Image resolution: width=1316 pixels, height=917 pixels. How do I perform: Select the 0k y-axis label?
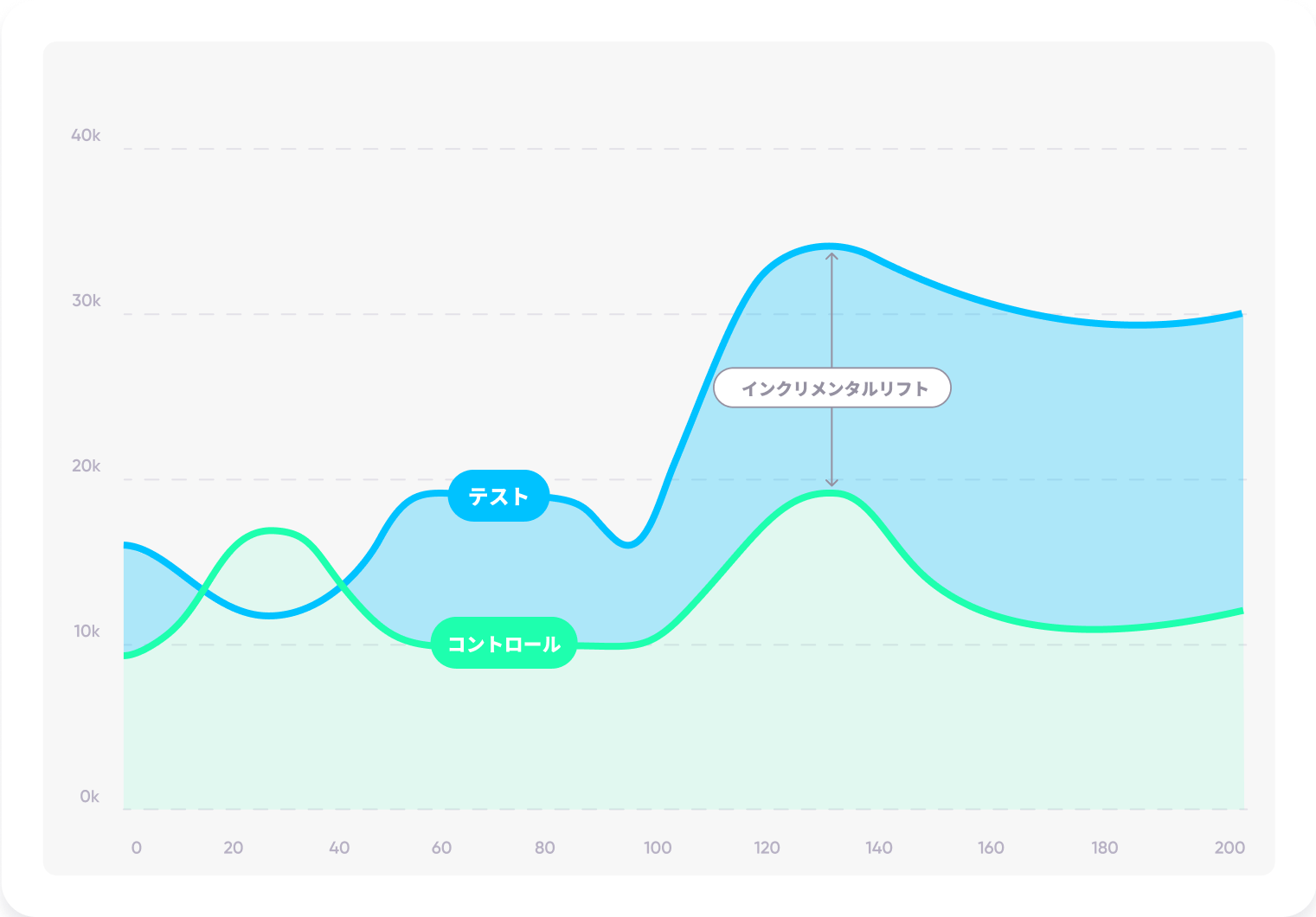pos(89,797)
